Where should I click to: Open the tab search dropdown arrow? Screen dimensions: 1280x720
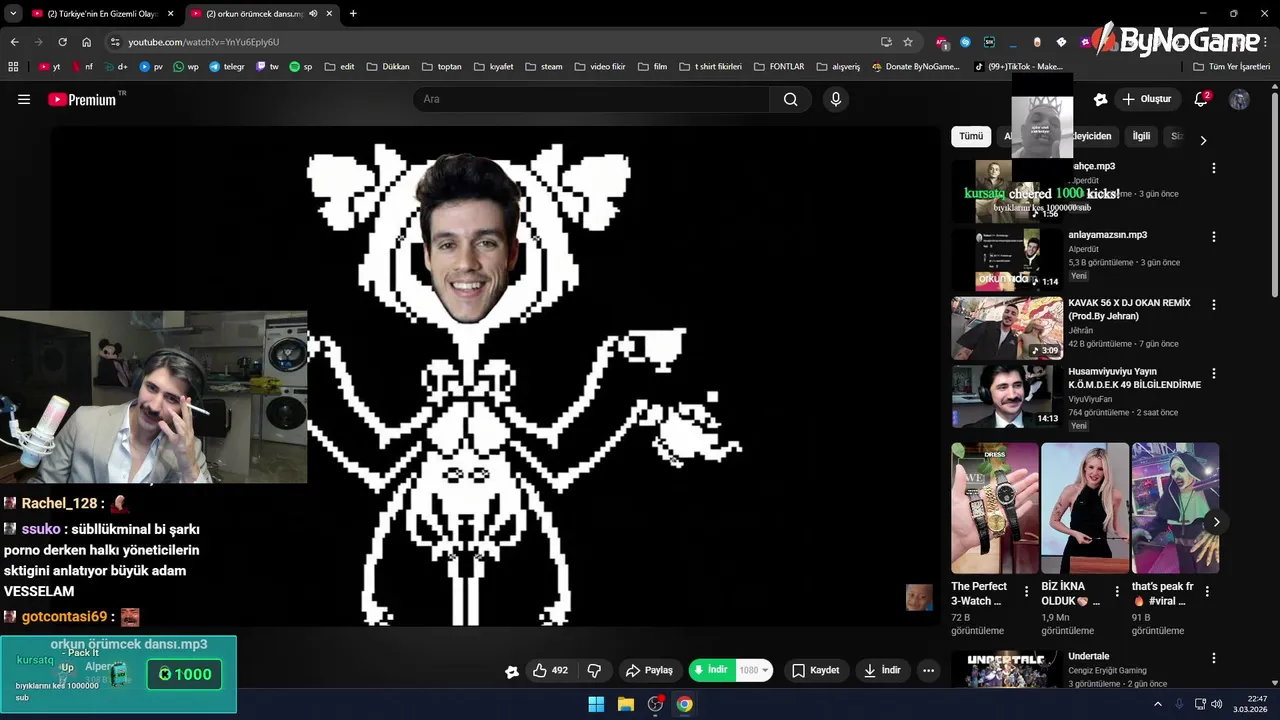click(13, 14)
